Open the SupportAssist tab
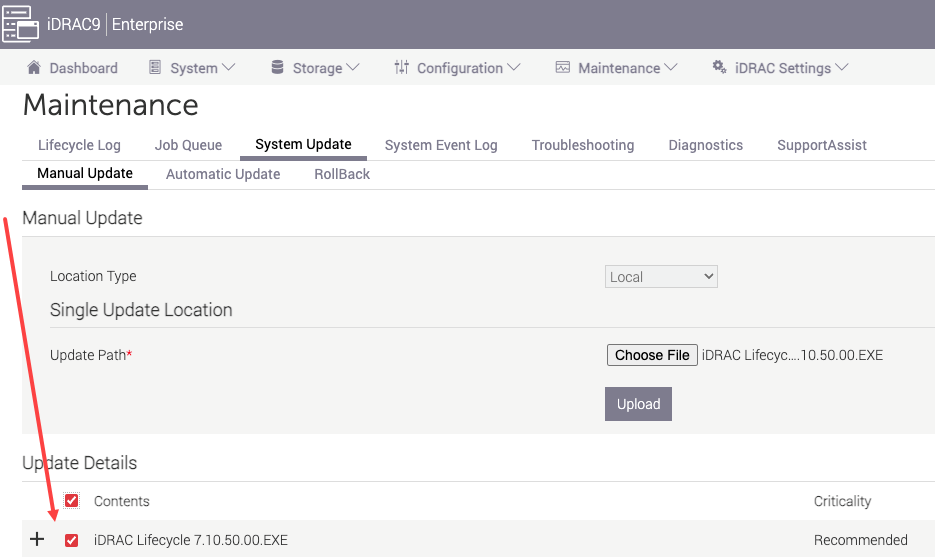Viewport: 935px width, 557px height. pos(821,145)
